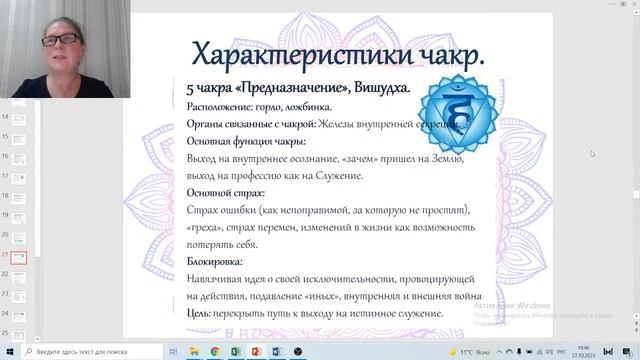This screenshot has height=360, width=640.
Task: Open Google Chrome from the taskbar
Action: click(215, 351)
